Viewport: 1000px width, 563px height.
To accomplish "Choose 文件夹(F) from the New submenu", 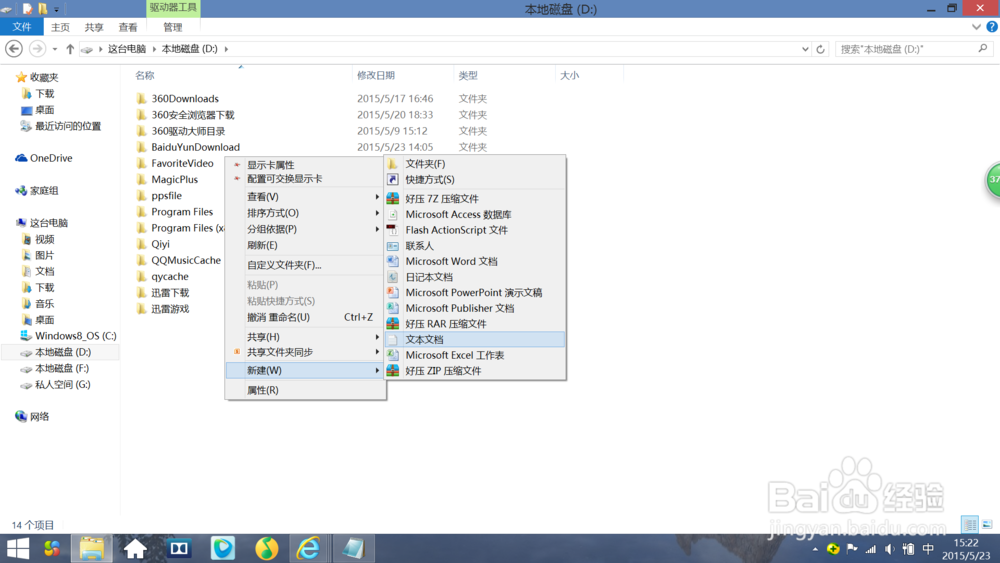I will [x=475, y=164].
